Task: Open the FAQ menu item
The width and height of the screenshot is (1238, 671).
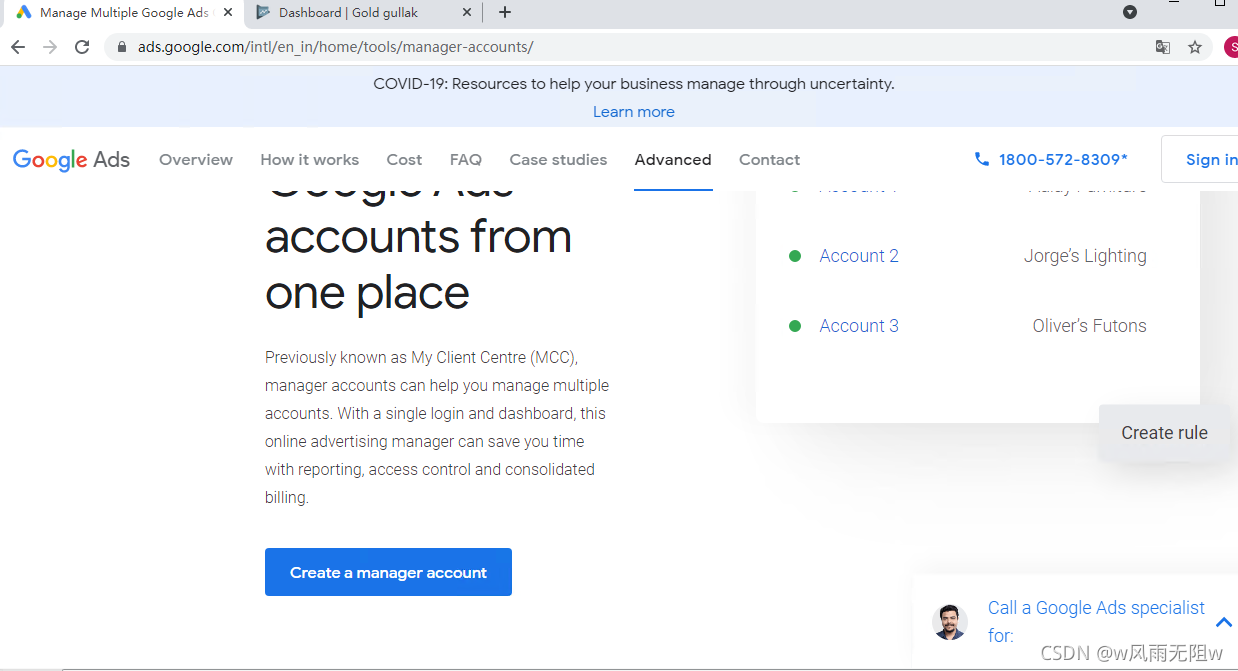Action: point(466,159)
